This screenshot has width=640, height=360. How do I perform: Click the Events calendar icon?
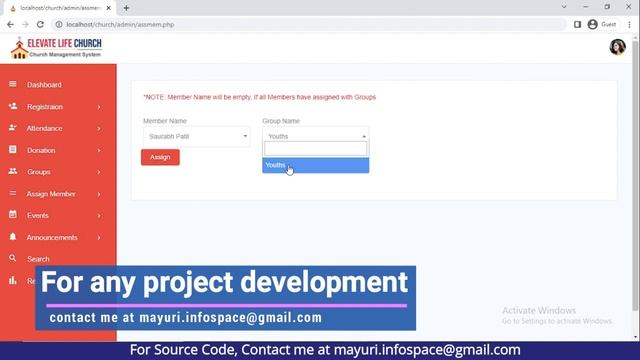point(13,214)
